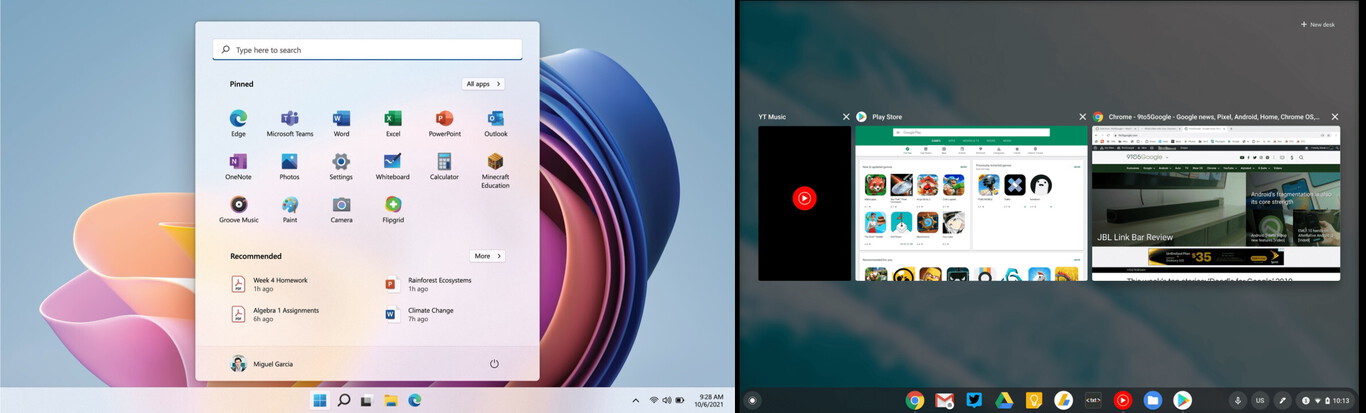Viewport: 1366px width, 413px height.
Task: Close the Chrome overview window
Action: pyautogui.click(x=1334, y=117)
